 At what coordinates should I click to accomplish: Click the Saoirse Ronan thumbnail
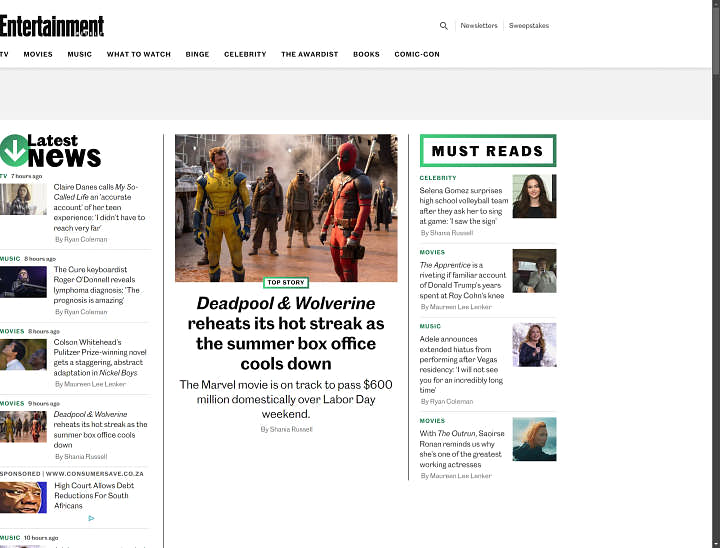click(x=534, y=439)
